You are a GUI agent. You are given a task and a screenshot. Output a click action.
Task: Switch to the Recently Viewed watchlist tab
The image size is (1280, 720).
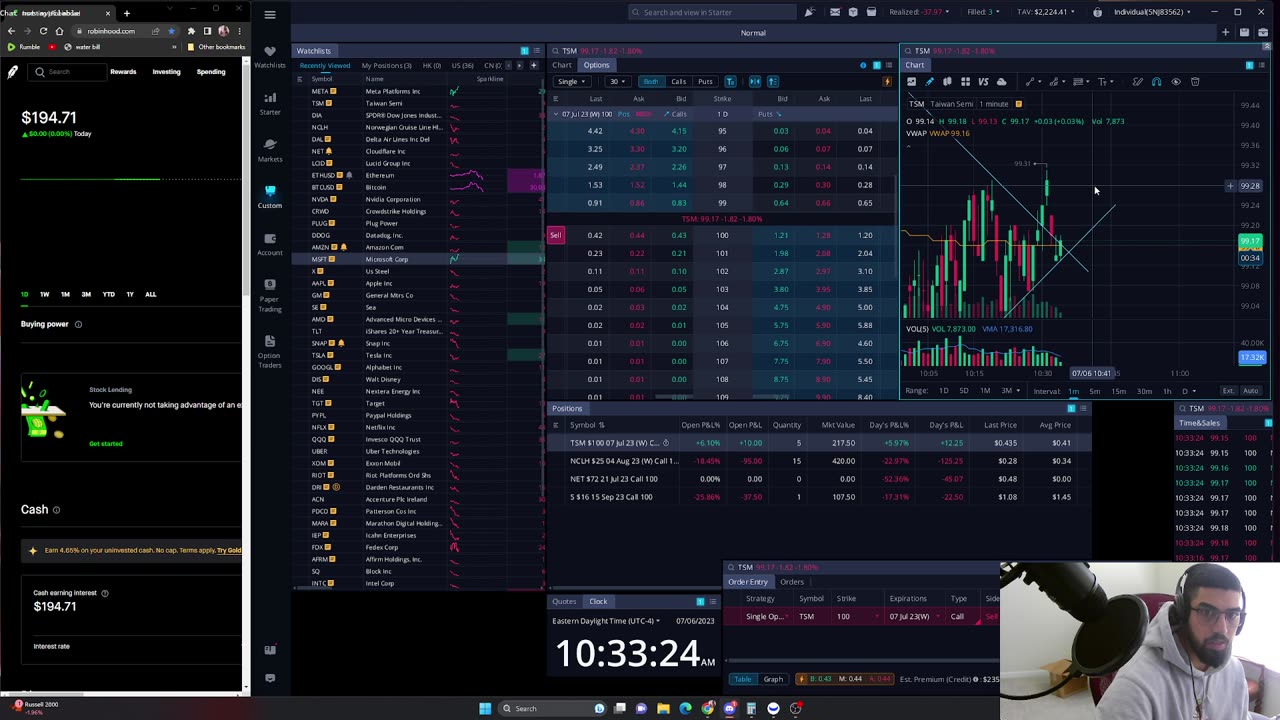click(325, 65)
